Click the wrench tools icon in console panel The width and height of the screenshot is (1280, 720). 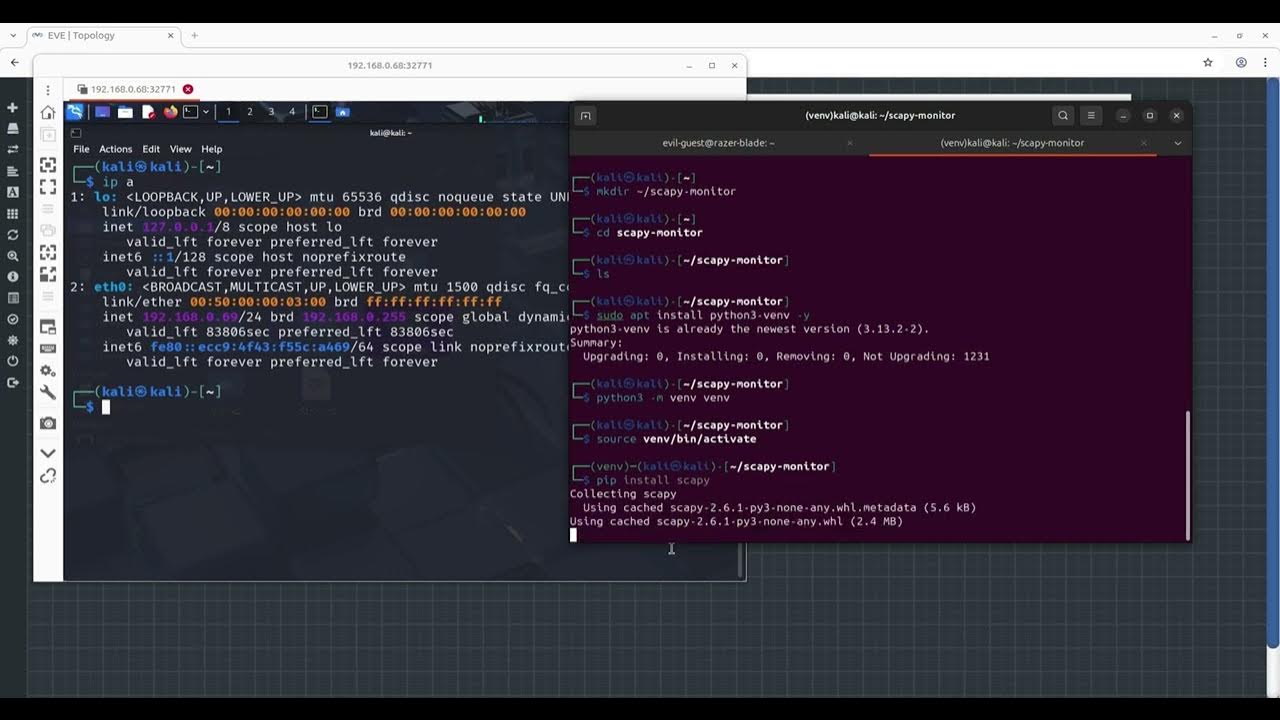(48, 393)
